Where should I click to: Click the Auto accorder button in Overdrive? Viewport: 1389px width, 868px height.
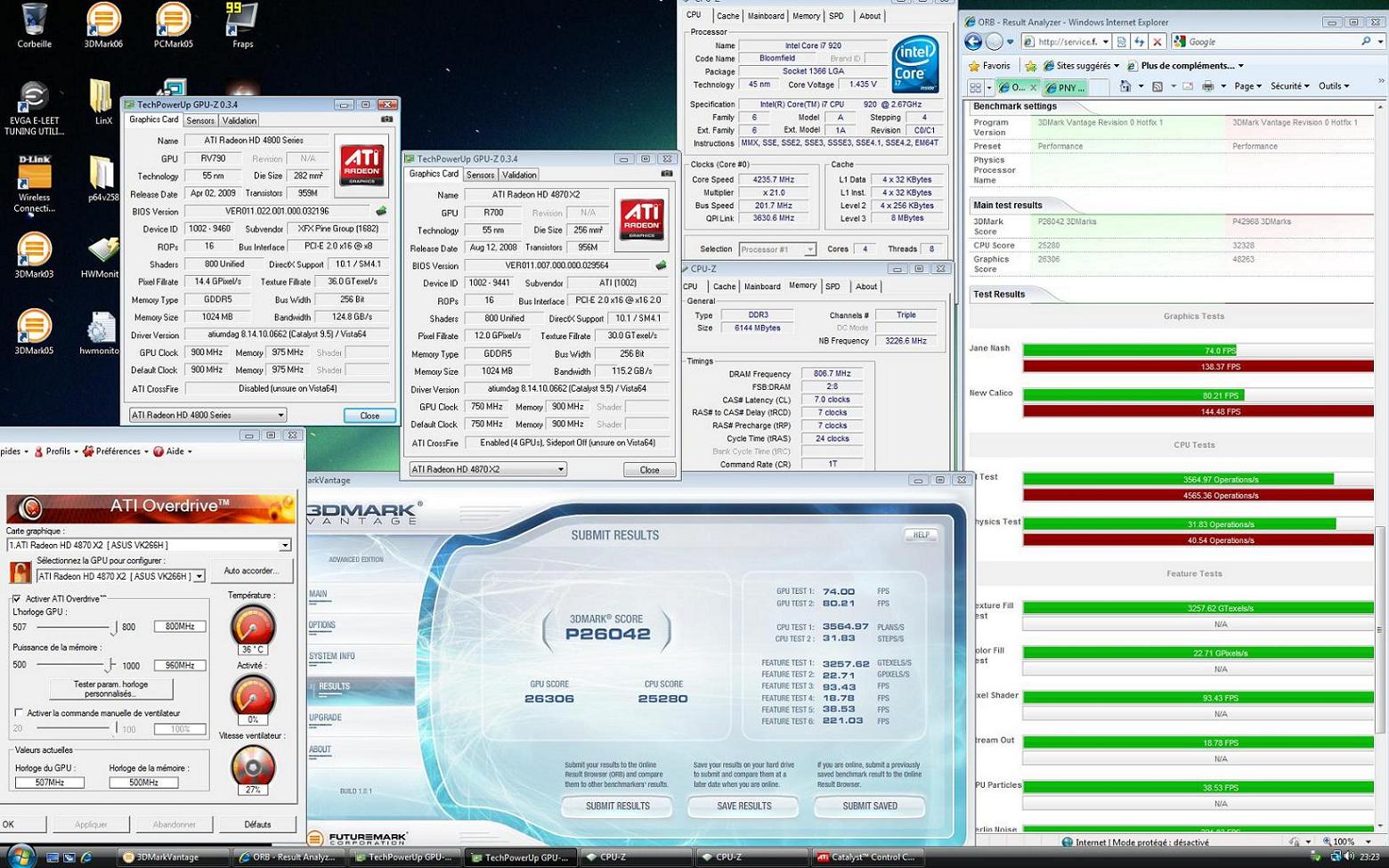(251, 571)
